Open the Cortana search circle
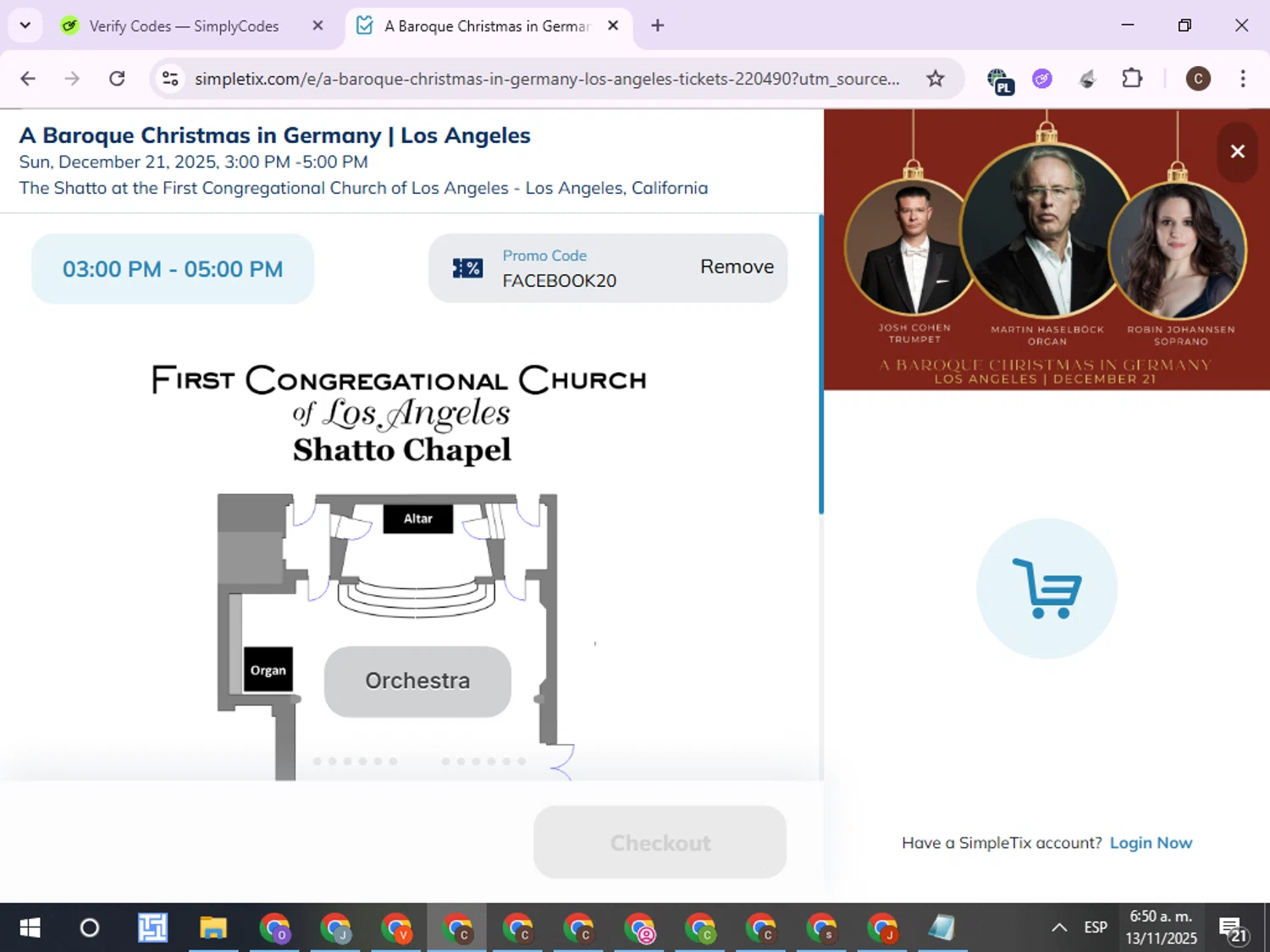1270x952 pixels. pos(89,927)
